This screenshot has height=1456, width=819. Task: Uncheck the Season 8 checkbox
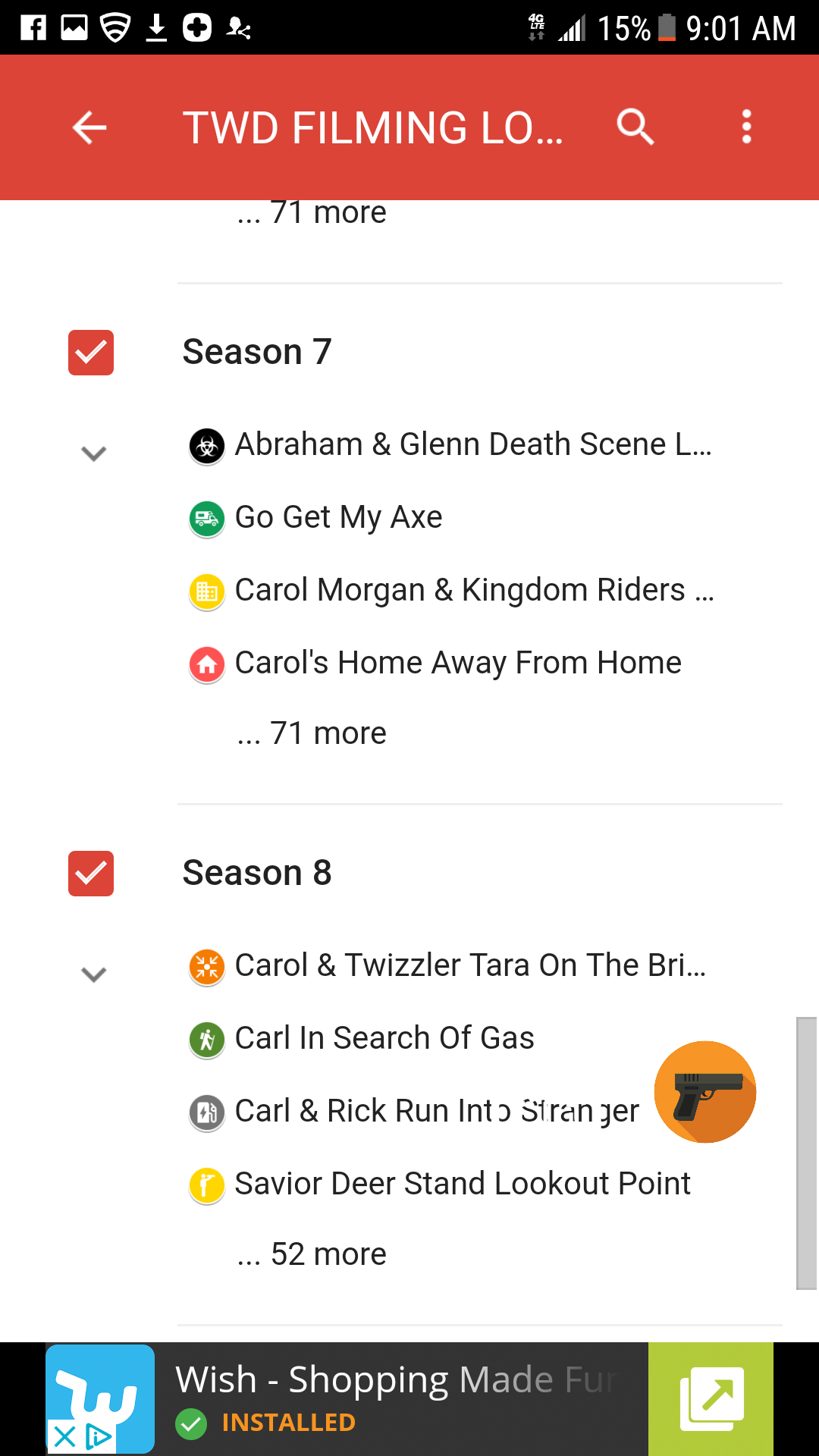91,874
